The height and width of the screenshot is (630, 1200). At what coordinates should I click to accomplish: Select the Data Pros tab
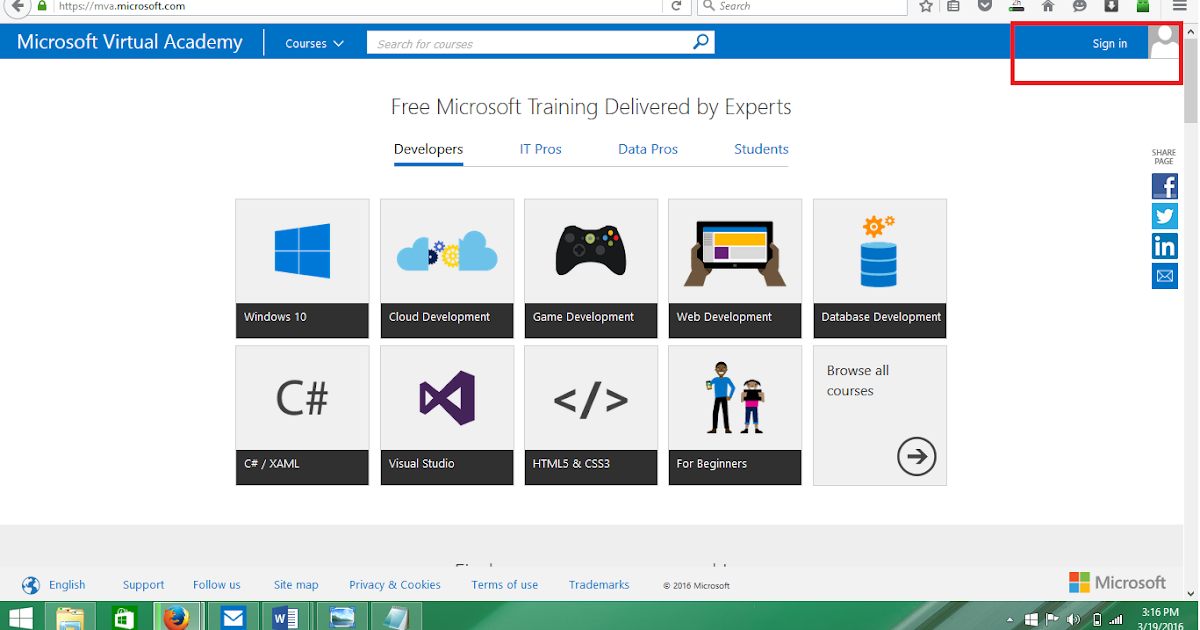point(647,149)
